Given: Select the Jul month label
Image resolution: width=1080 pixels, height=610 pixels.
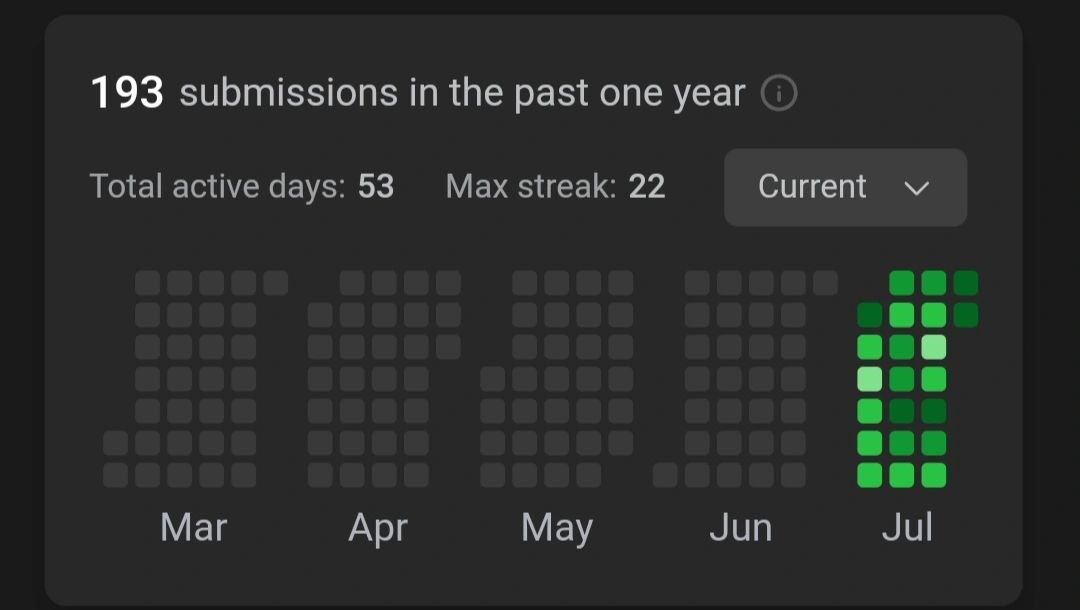Looking at the screenshot, I should pyautogui.click(x=907, y=528).
